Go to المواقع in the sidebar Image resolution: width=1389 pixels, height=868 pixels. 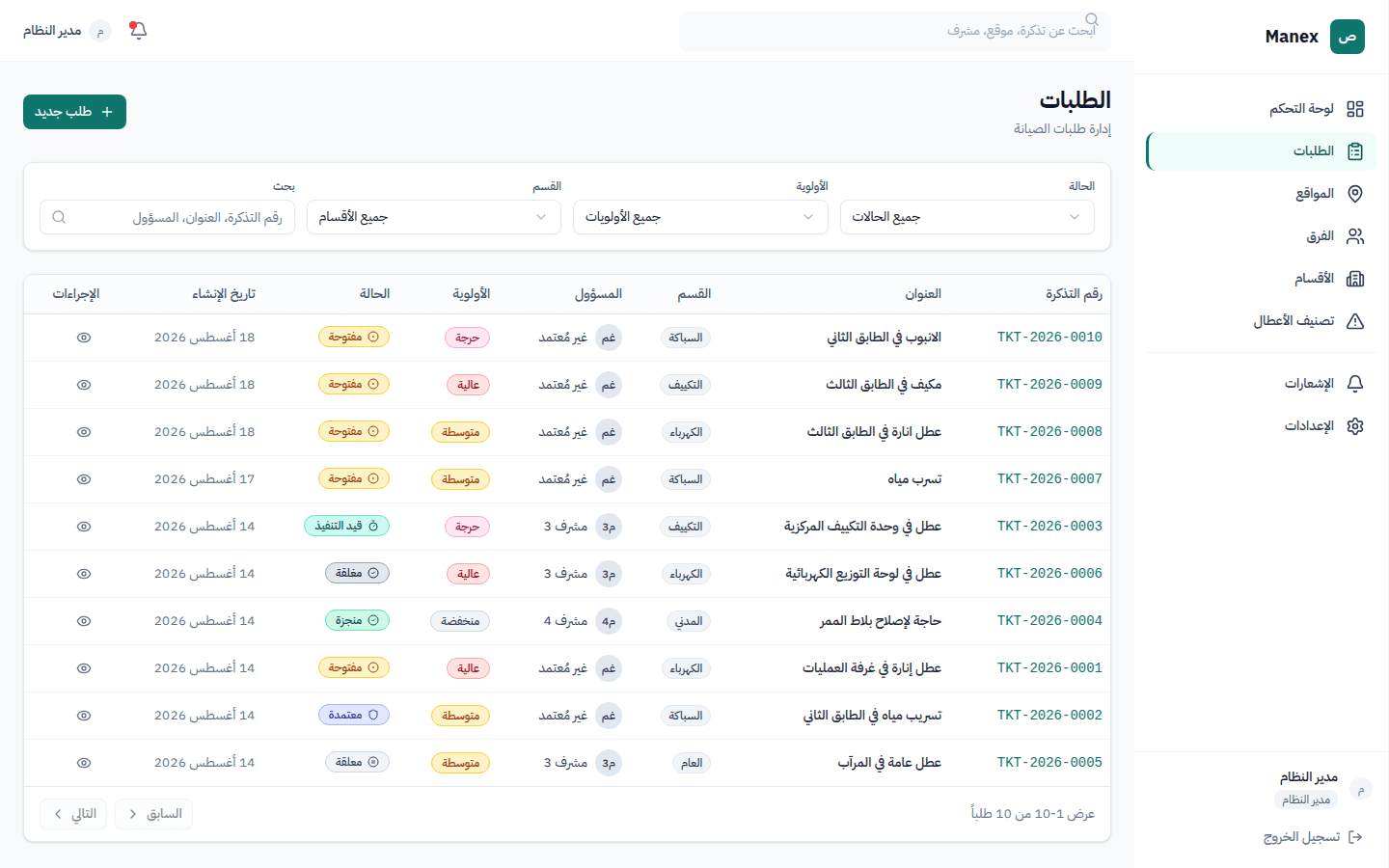pyautogui.click(x=1261, y=194)
